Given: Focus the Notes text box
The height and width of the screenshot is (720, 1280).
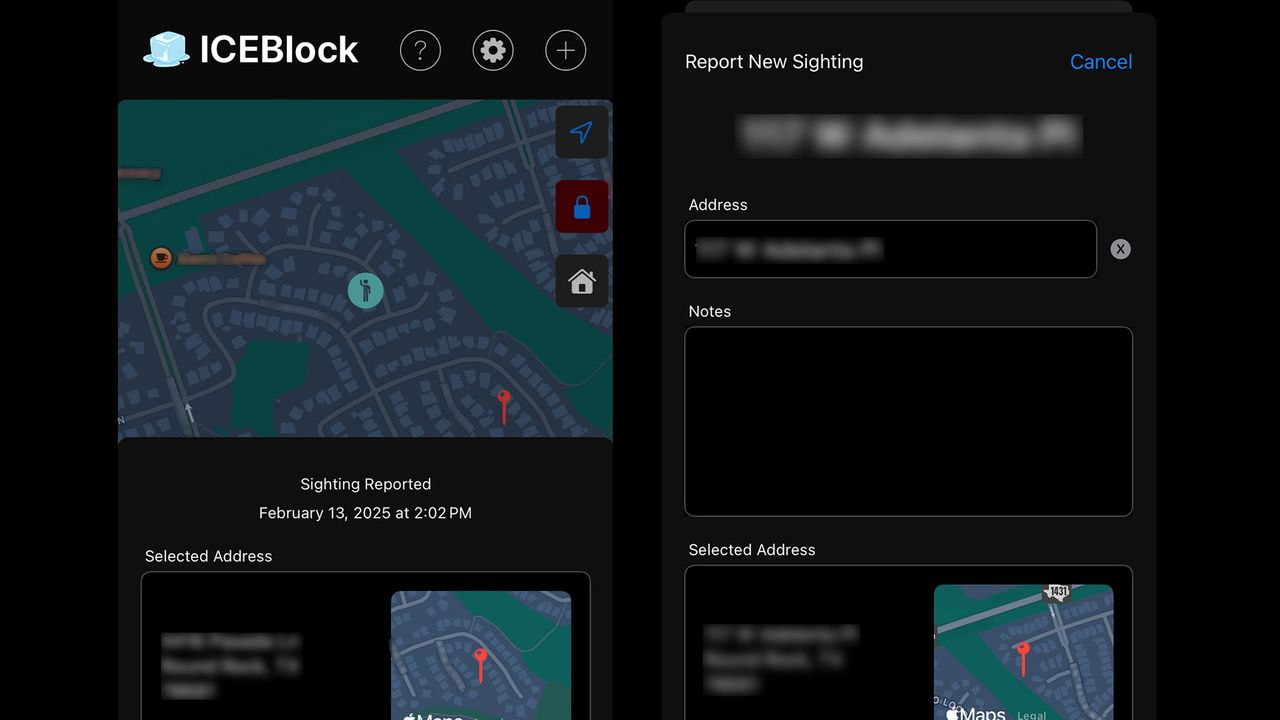Looking at the screenshot, I should pyautogui.click(x=908, y=420).
